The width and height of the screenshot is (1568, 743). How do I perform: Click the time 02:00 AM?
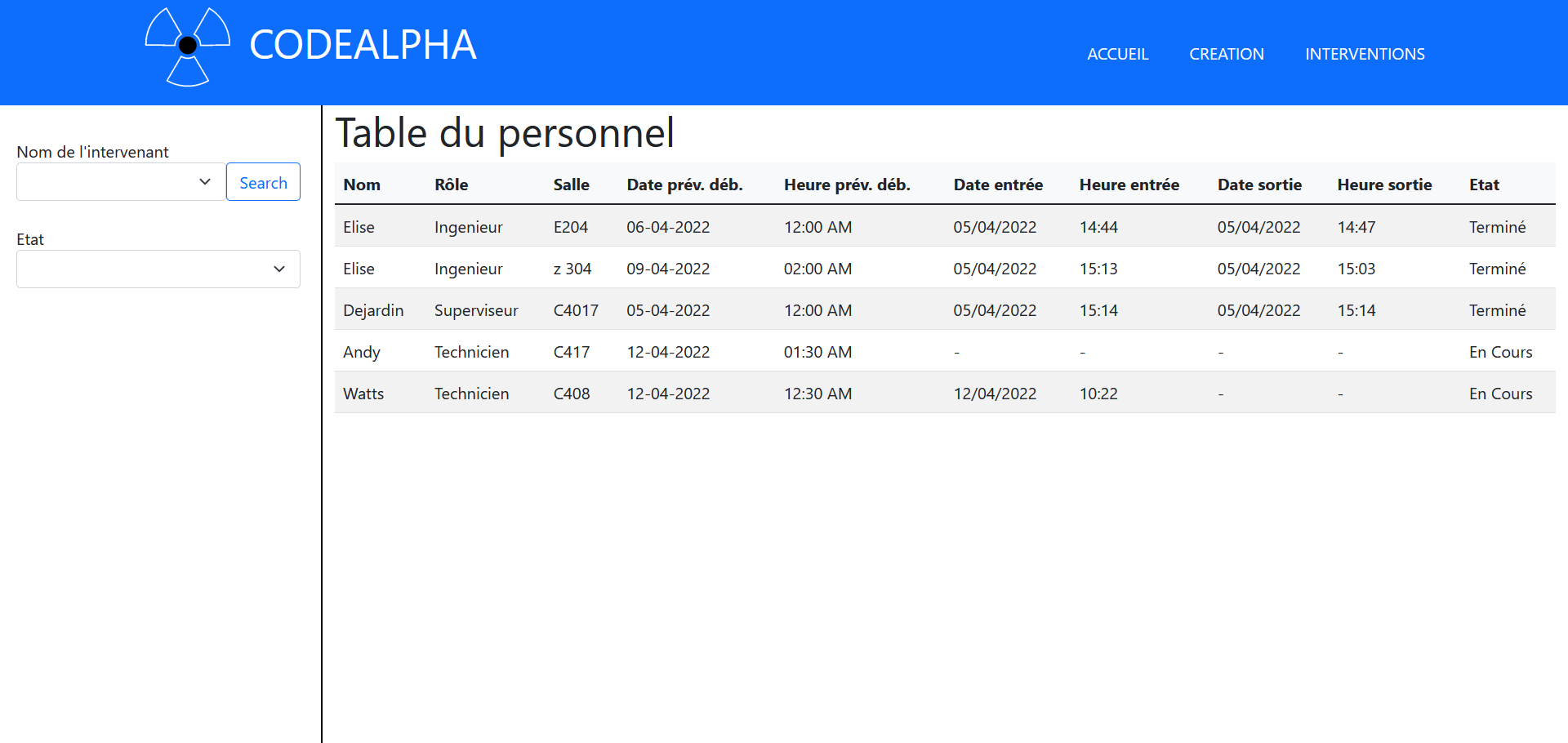817,269
